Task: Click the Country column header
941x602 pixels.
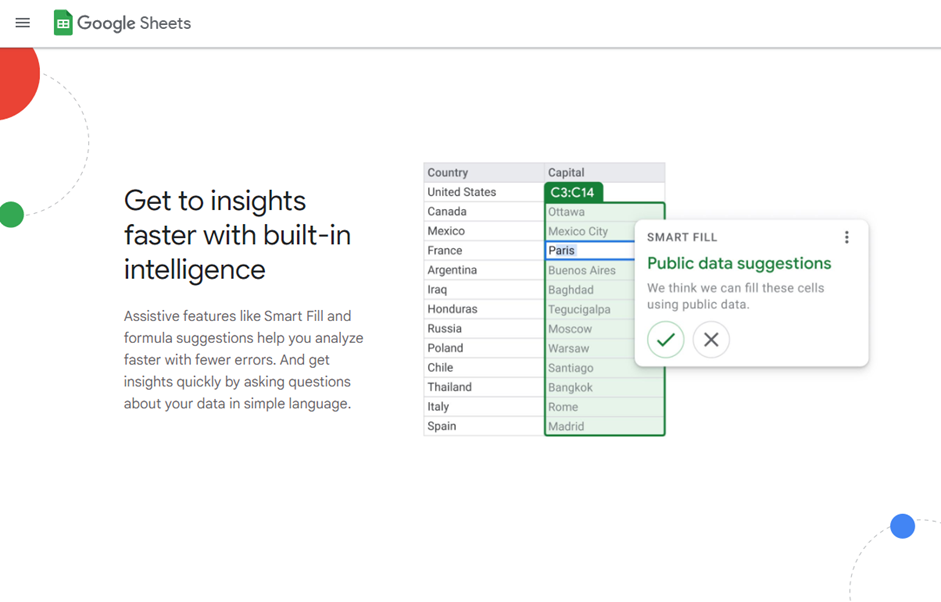Action: tap(484, 172)
